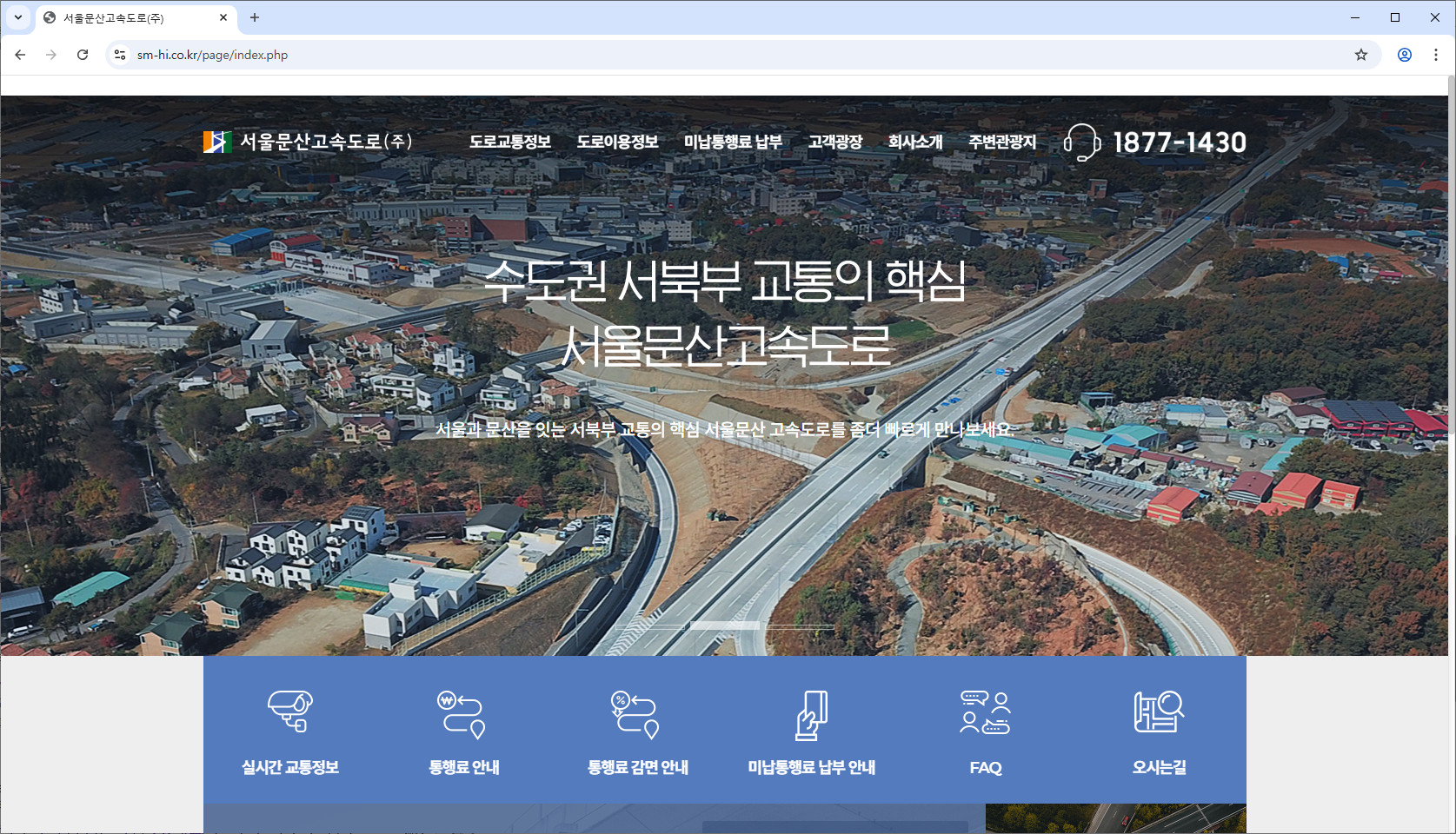Select the highlighted middle slide indicator
This screenshot has width=1456, height=834.
[725, 625]
